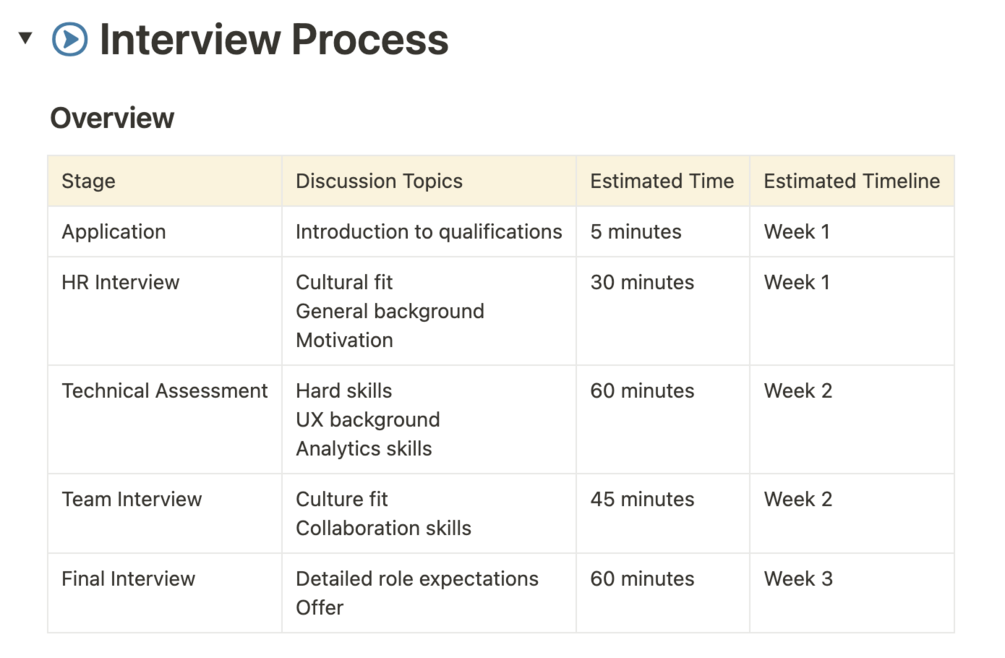Click the Application stage cell
Screen dimensions: 1005x658
click(165, 231)
